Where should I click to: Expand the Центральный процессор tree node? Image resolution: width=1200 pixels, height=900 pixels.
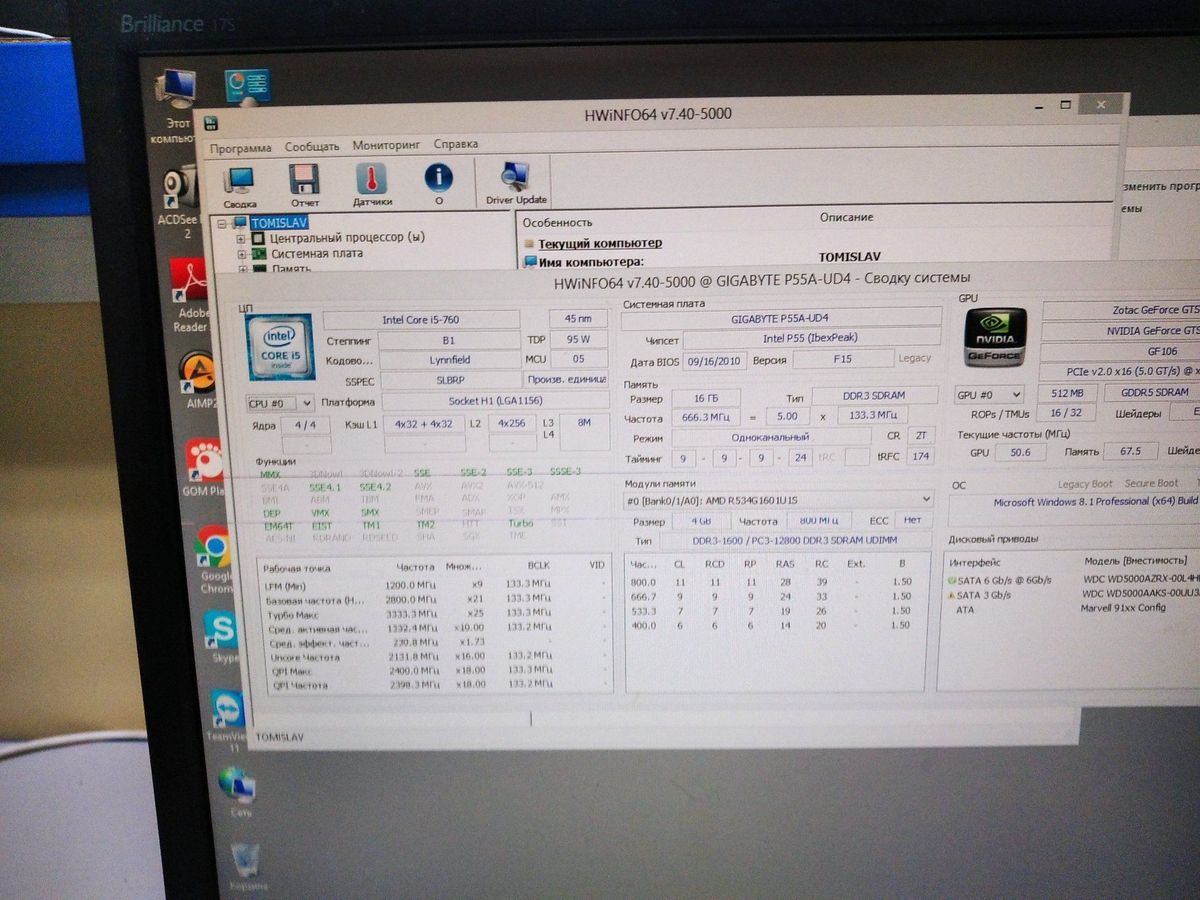point(240,239)
